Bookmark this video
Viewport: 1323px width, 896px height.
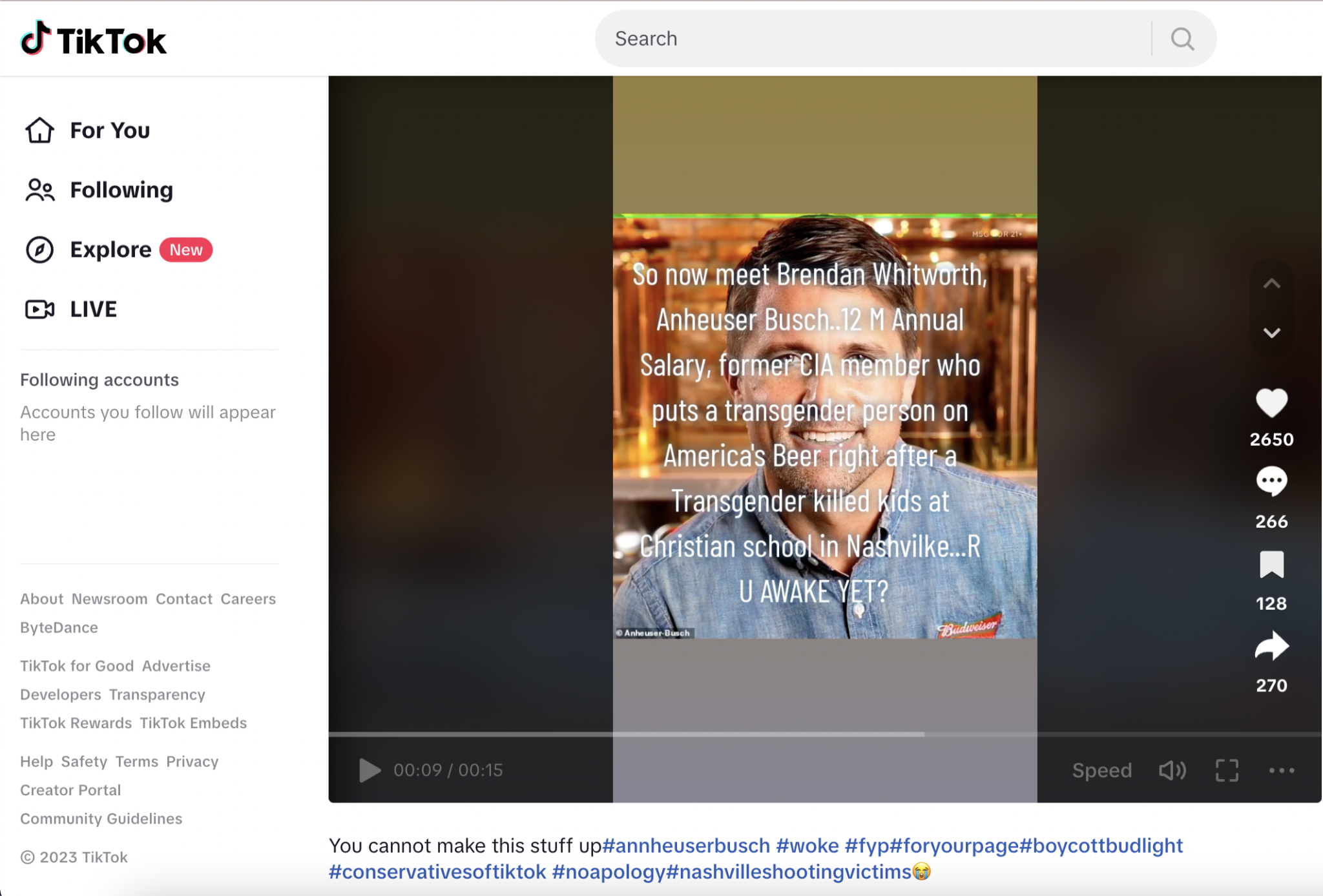point(1271,565)
